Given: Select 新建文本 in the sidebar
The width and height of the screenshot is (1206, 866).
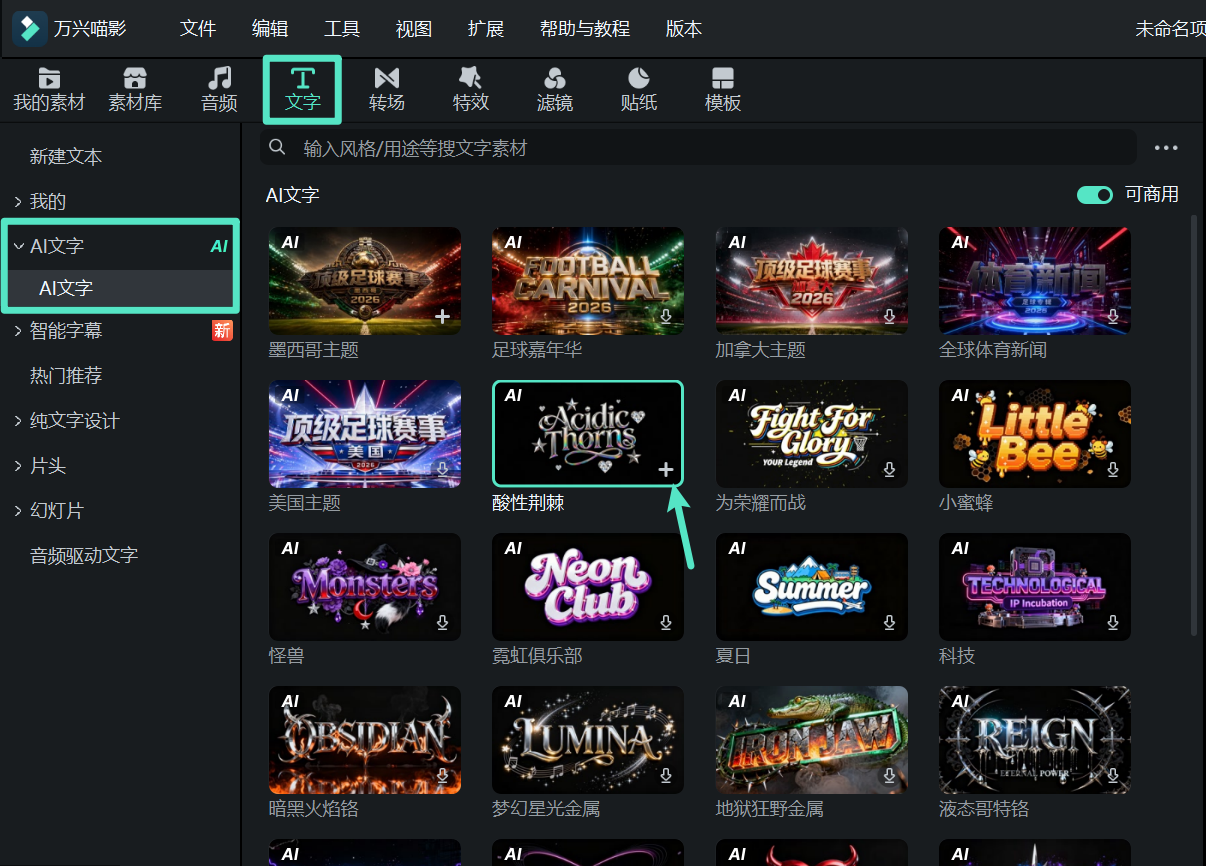Looking at the screenshot, I should click(66, 157).
